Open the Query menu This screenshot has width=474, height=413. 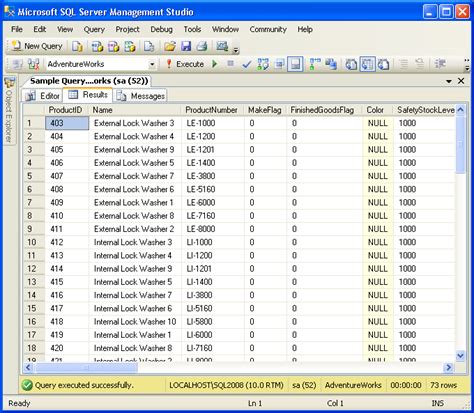94,29
